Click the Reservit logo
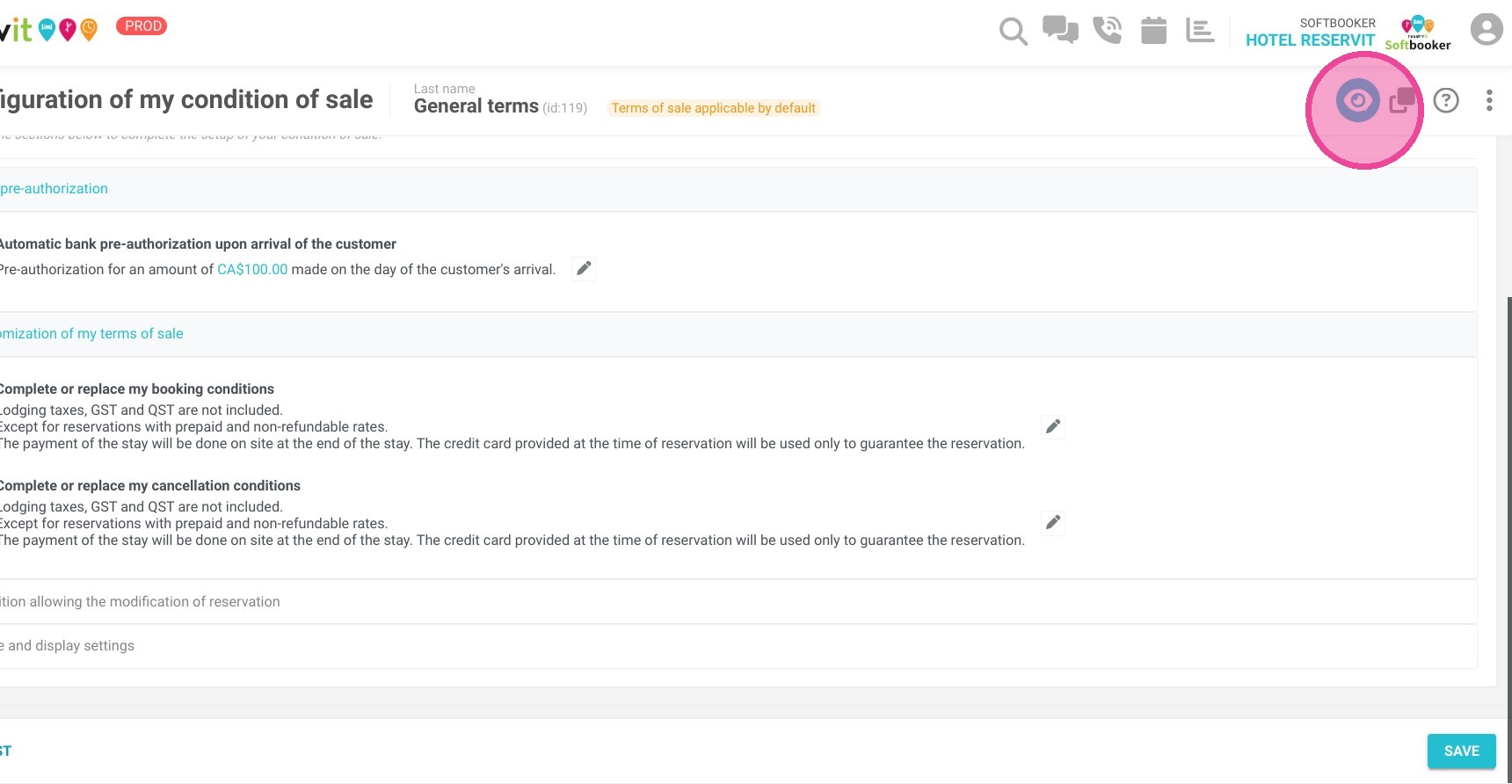The height and width of the screenshot is (784, 1512). [48, 30]
